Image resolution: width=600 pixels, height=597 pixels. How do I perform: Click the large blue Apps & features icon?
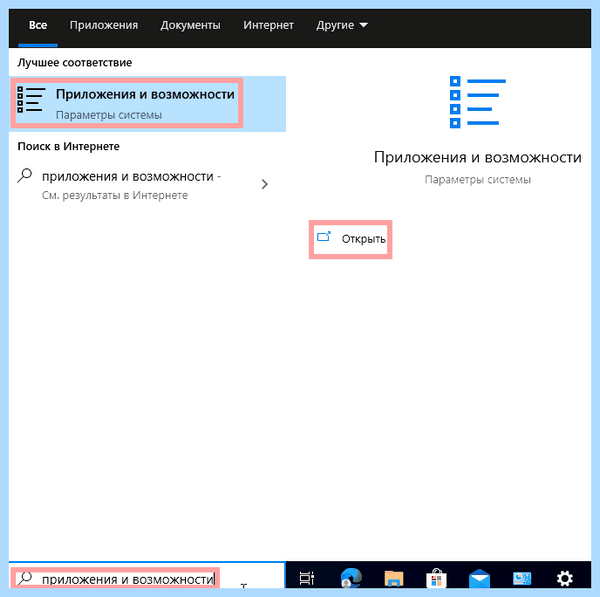[478, 102]
